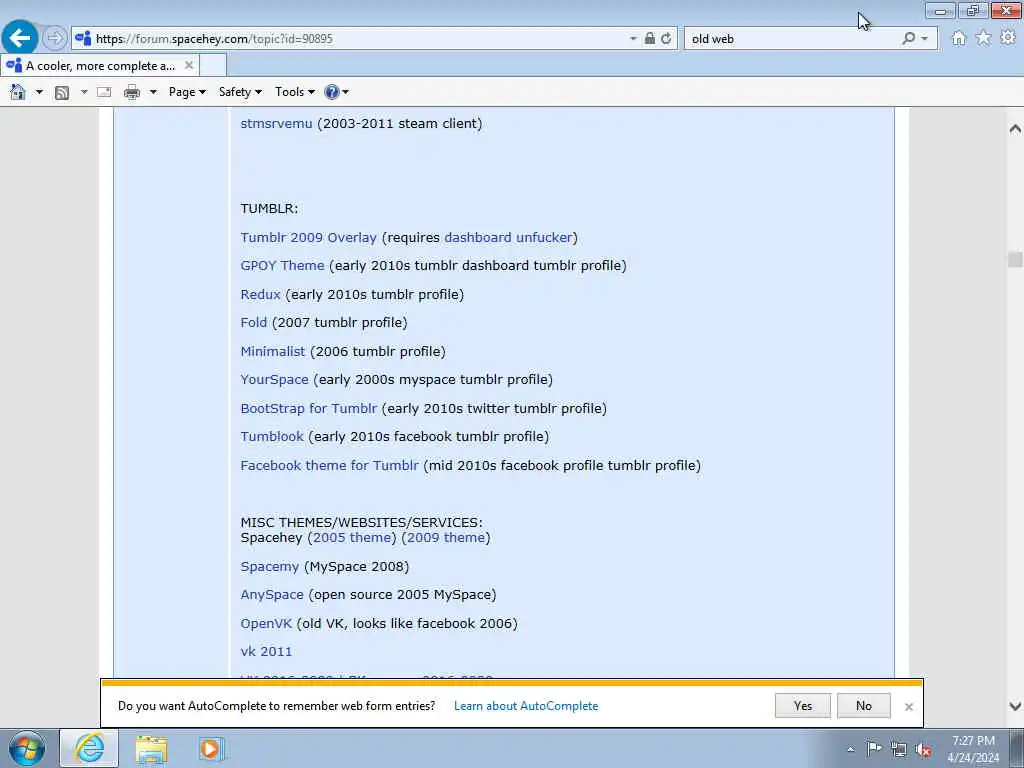Open File Explorer from the taskbar

pyautogui.click(x=152, y=749)
